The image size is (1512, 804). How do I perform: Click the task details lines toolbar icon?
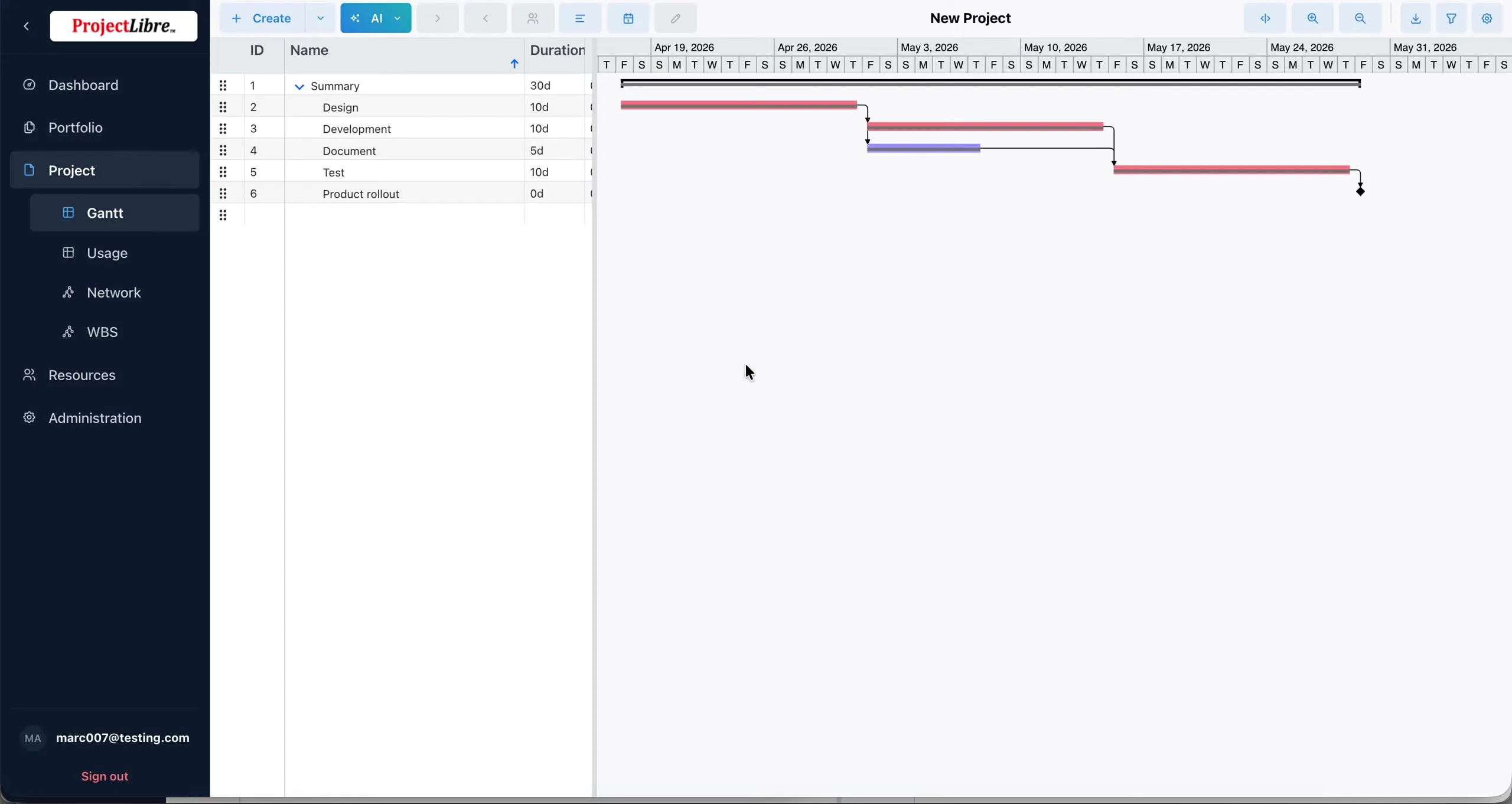(580, 18)
